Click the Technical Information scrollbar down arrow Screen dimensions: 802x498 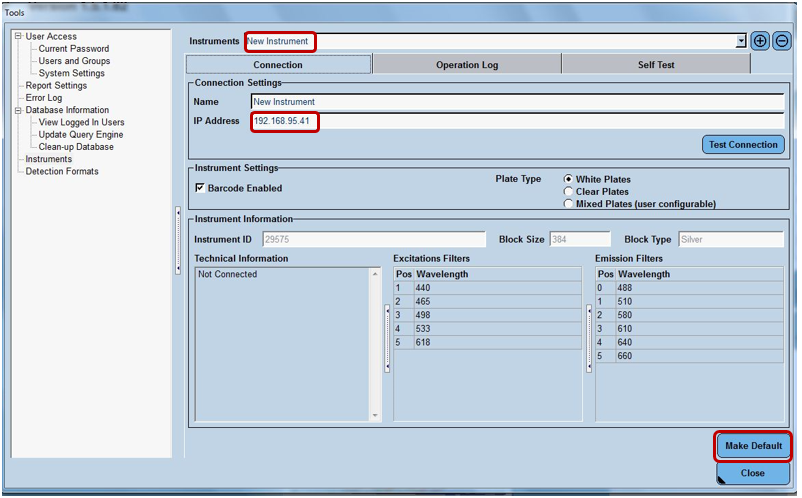376,415
